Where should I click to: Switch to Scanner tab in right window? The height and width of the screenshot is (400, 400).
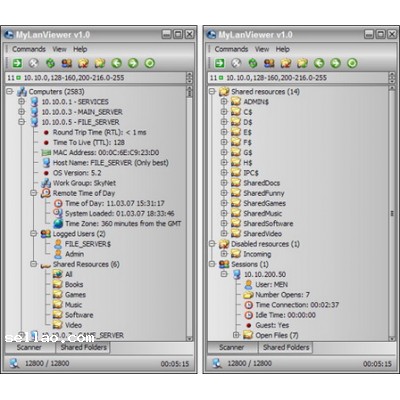(x=231, y=347)
